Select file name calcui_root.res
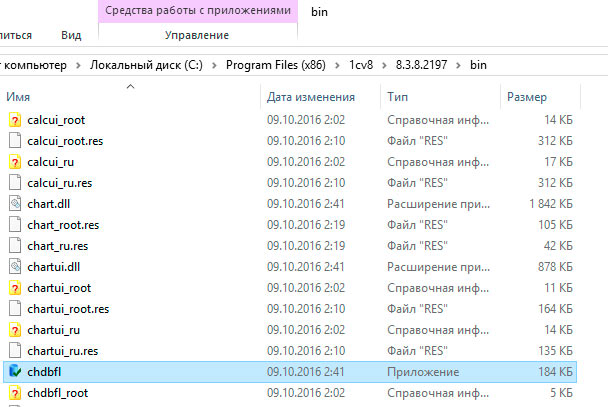Screen dimensions: 608x407 (x=65, y=141)
